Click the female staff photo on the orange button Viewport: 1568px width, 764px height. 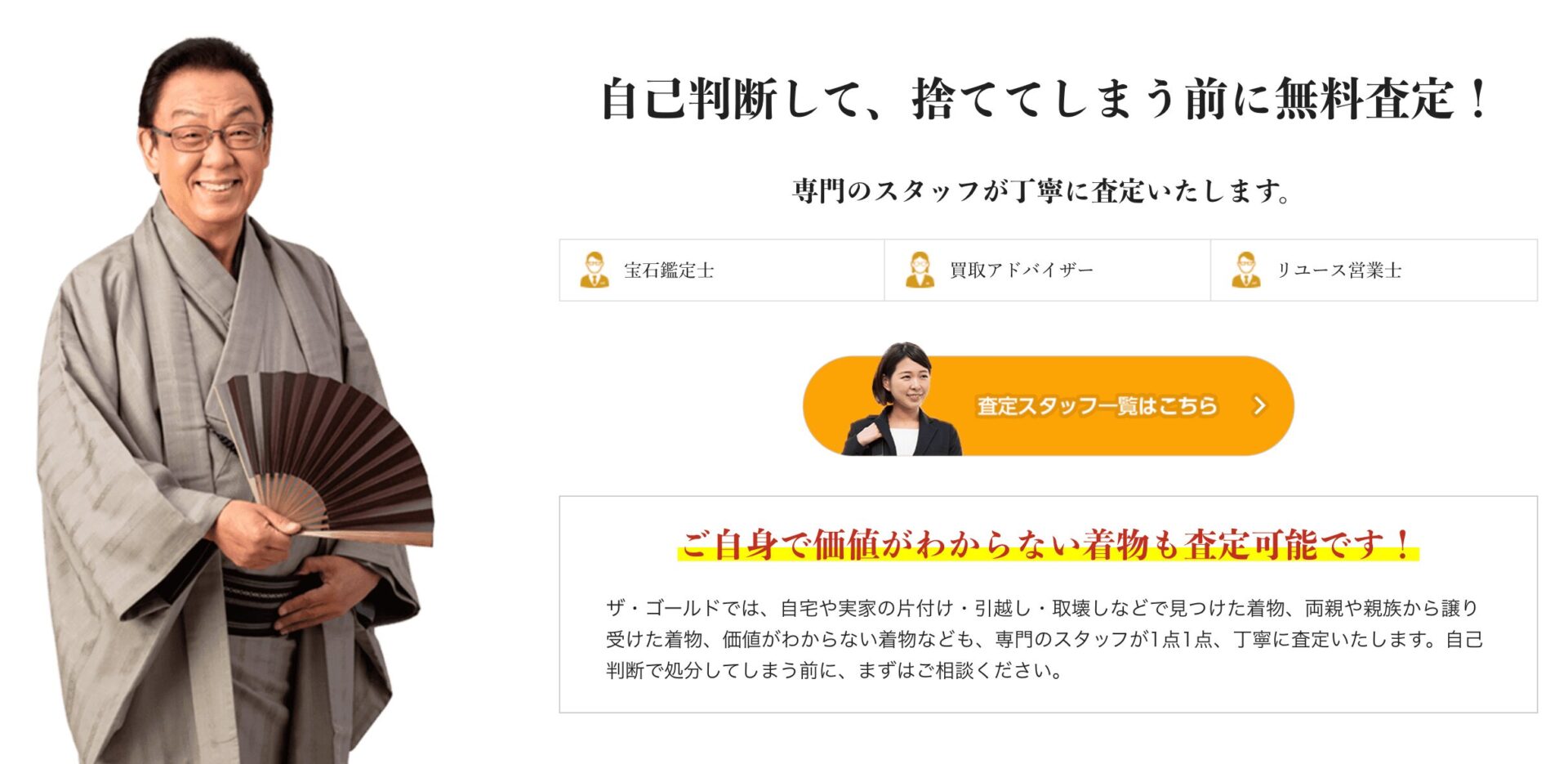(902, 399)
